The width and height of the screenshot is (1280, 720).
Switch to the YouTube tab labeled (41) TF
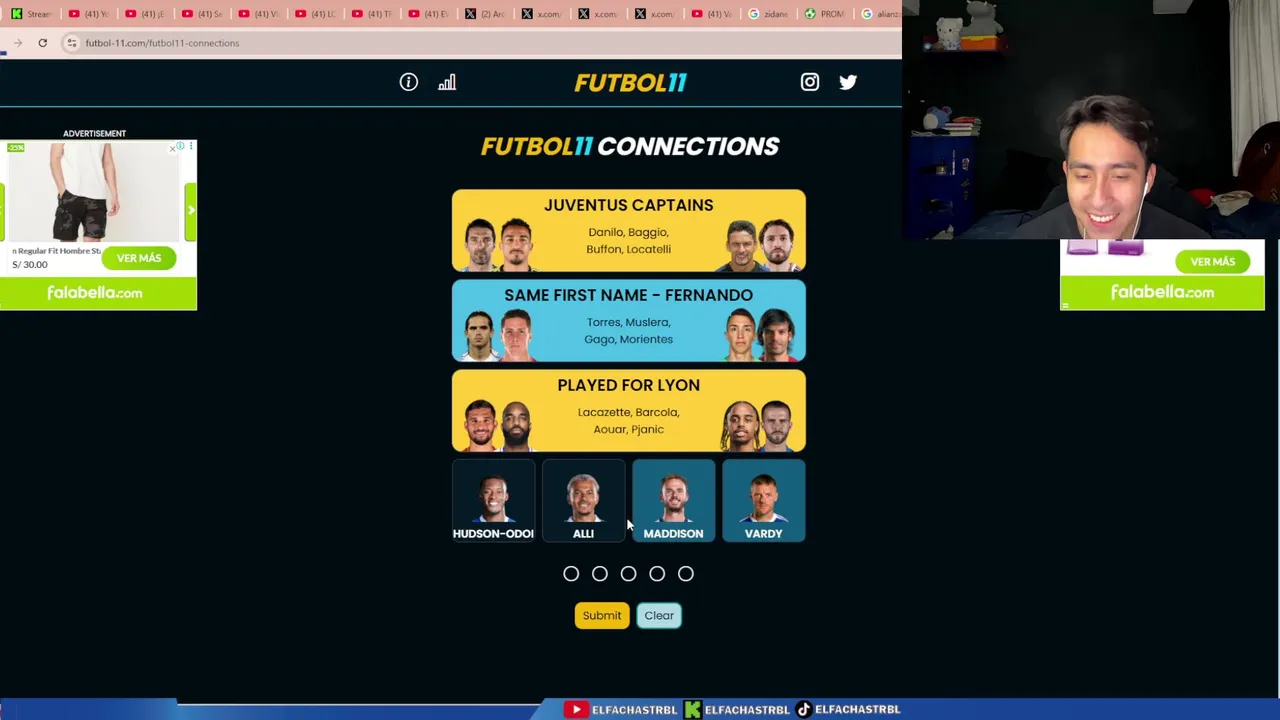click(373, 14)
